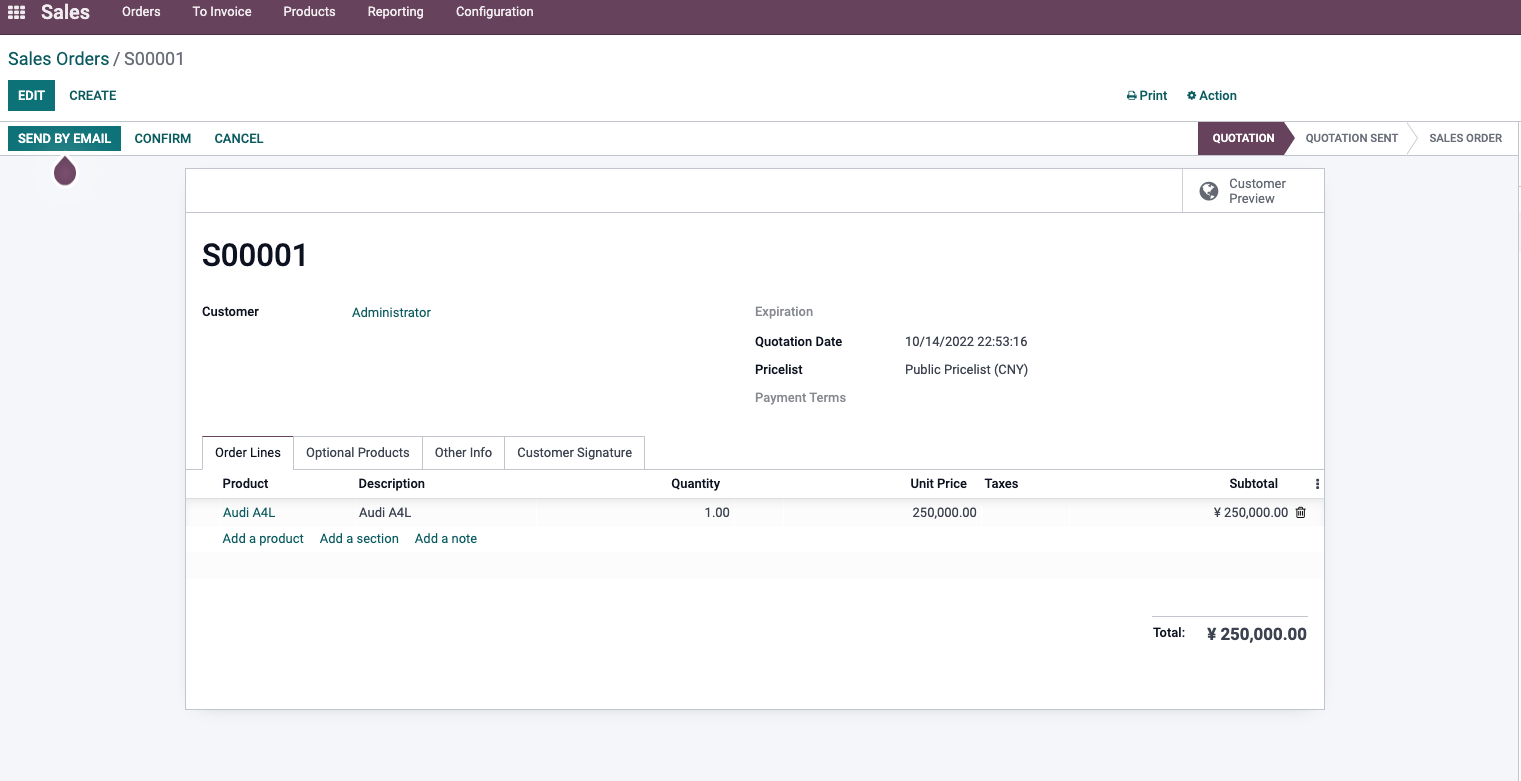
Task: Switch to the Optional Products tab
Action: (x=358, y=453)
